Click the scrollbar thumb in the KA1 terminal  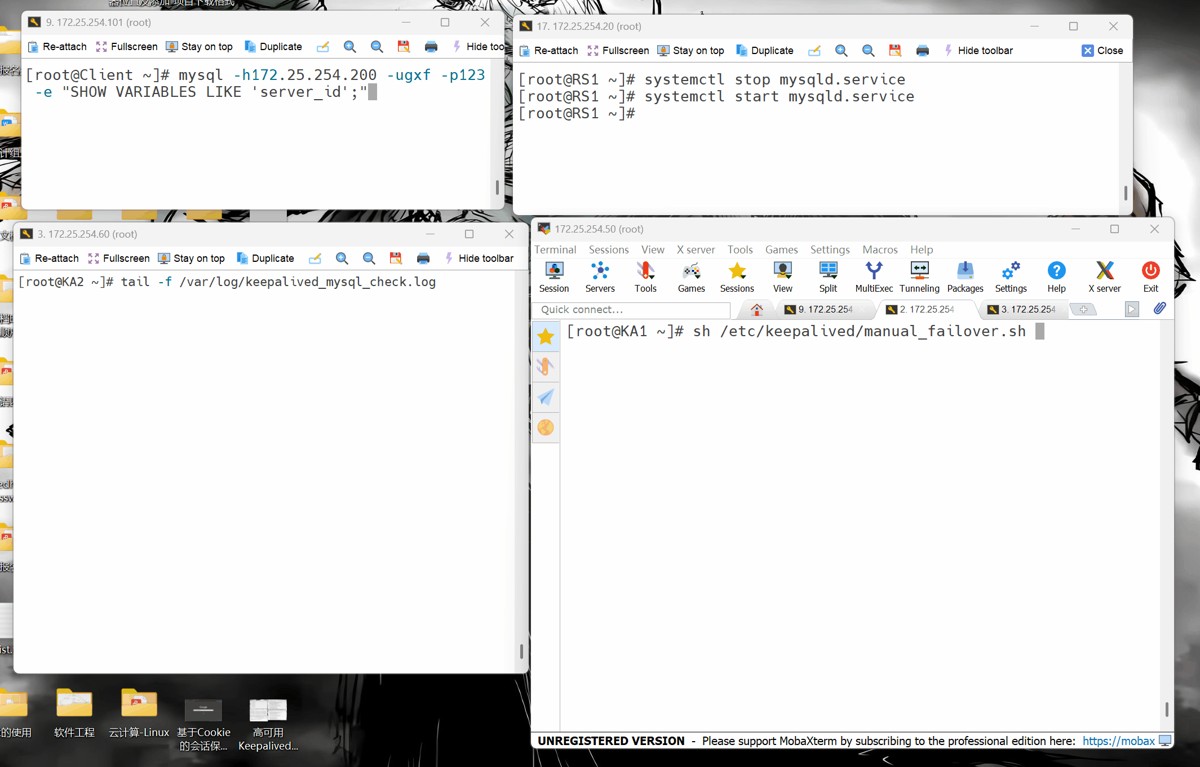tap(1166, 710)
